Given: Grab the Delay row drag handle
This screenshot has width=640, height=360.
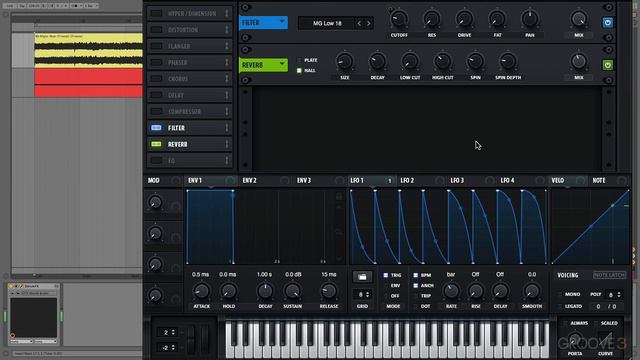Looking at the screenshot, I should (x=227, y=95).
